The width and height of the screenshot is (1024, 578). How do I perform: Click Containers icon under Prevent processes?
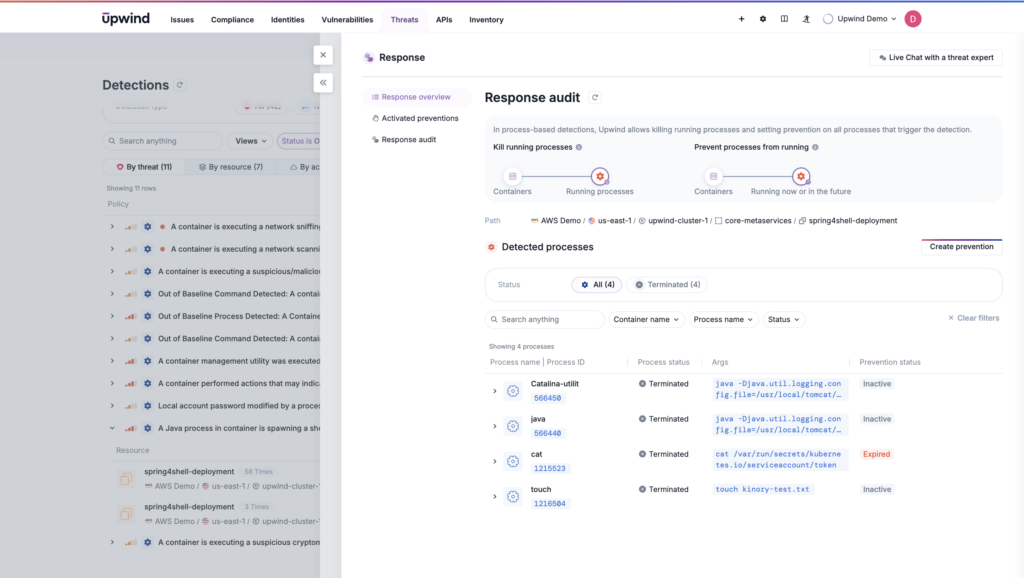tap(713, 176)
